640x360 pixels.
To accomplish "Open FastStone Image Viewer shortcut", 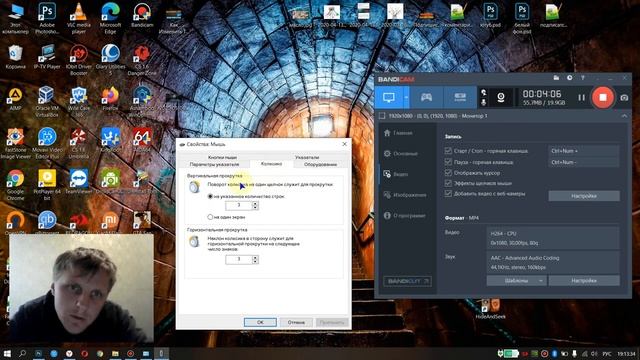I will click(x=16, y=143).
